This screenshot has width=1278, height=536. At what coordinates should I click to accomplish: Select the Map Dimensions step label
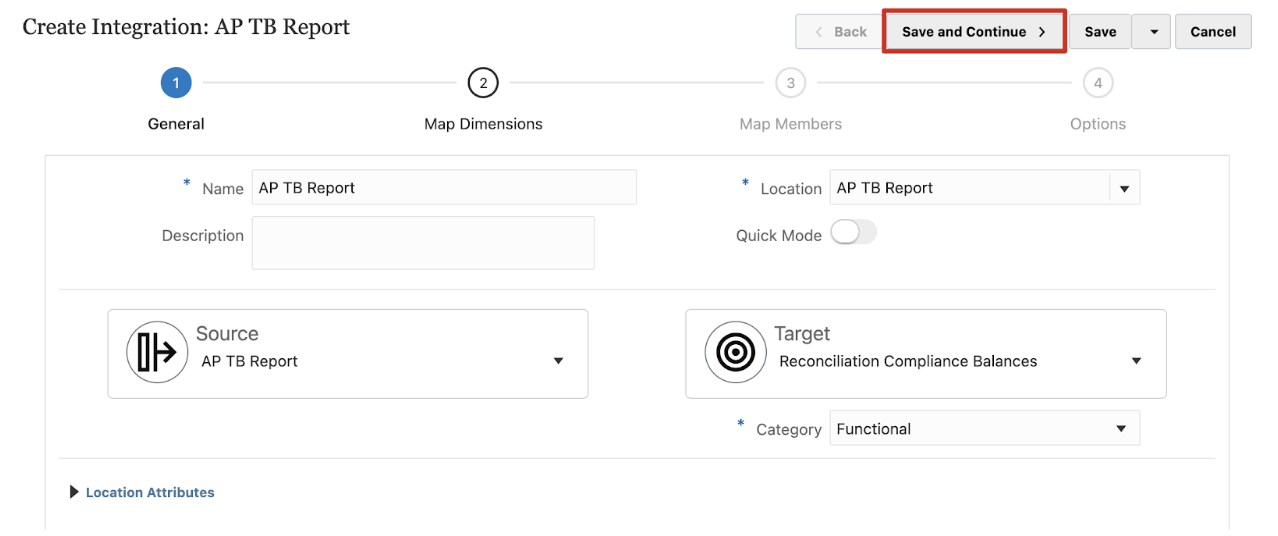[x=483, y=124]
